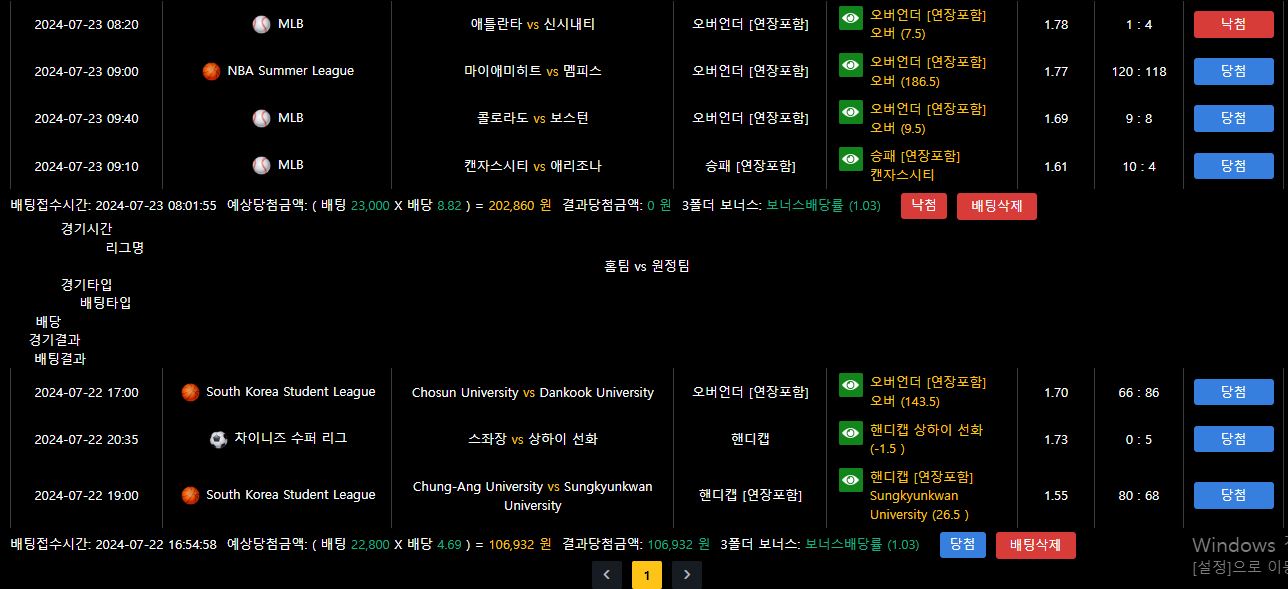
Task: Click the soccer ball icon for Chinese Super League
Action: (218, 439)
